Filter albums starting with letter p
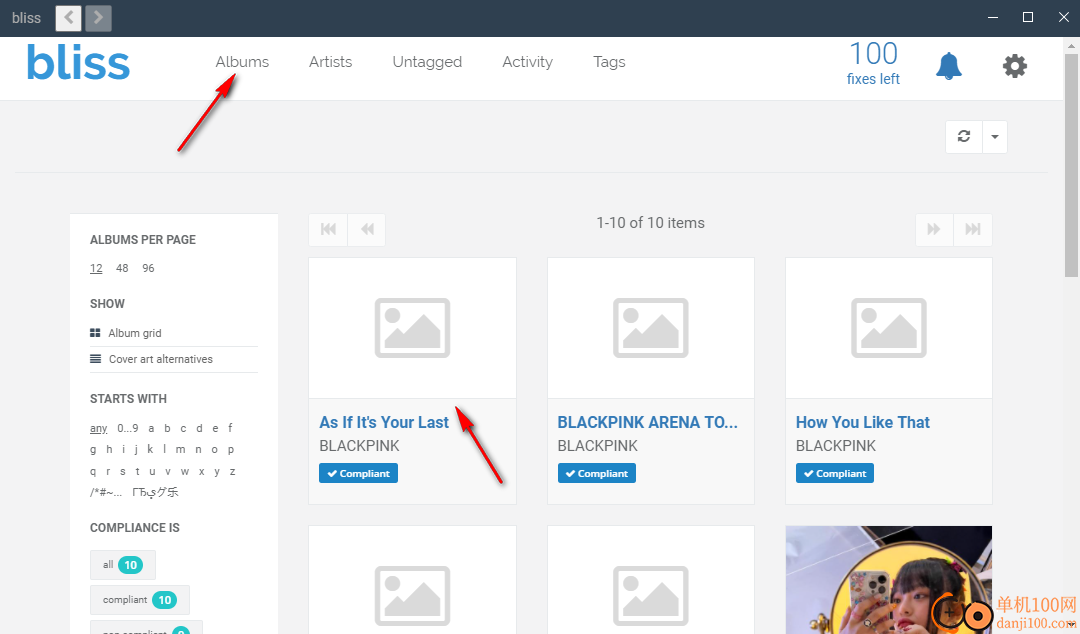 (231, 449)
